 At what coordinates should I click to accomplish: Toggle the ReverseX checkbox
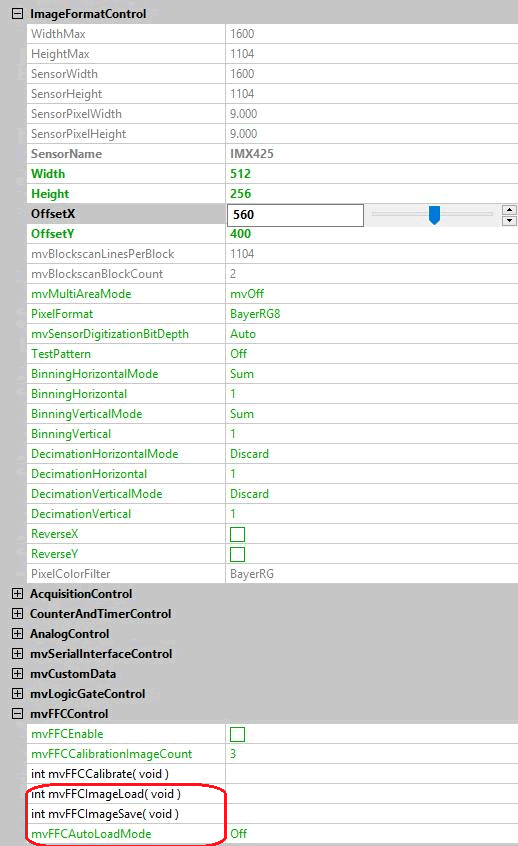237,534
